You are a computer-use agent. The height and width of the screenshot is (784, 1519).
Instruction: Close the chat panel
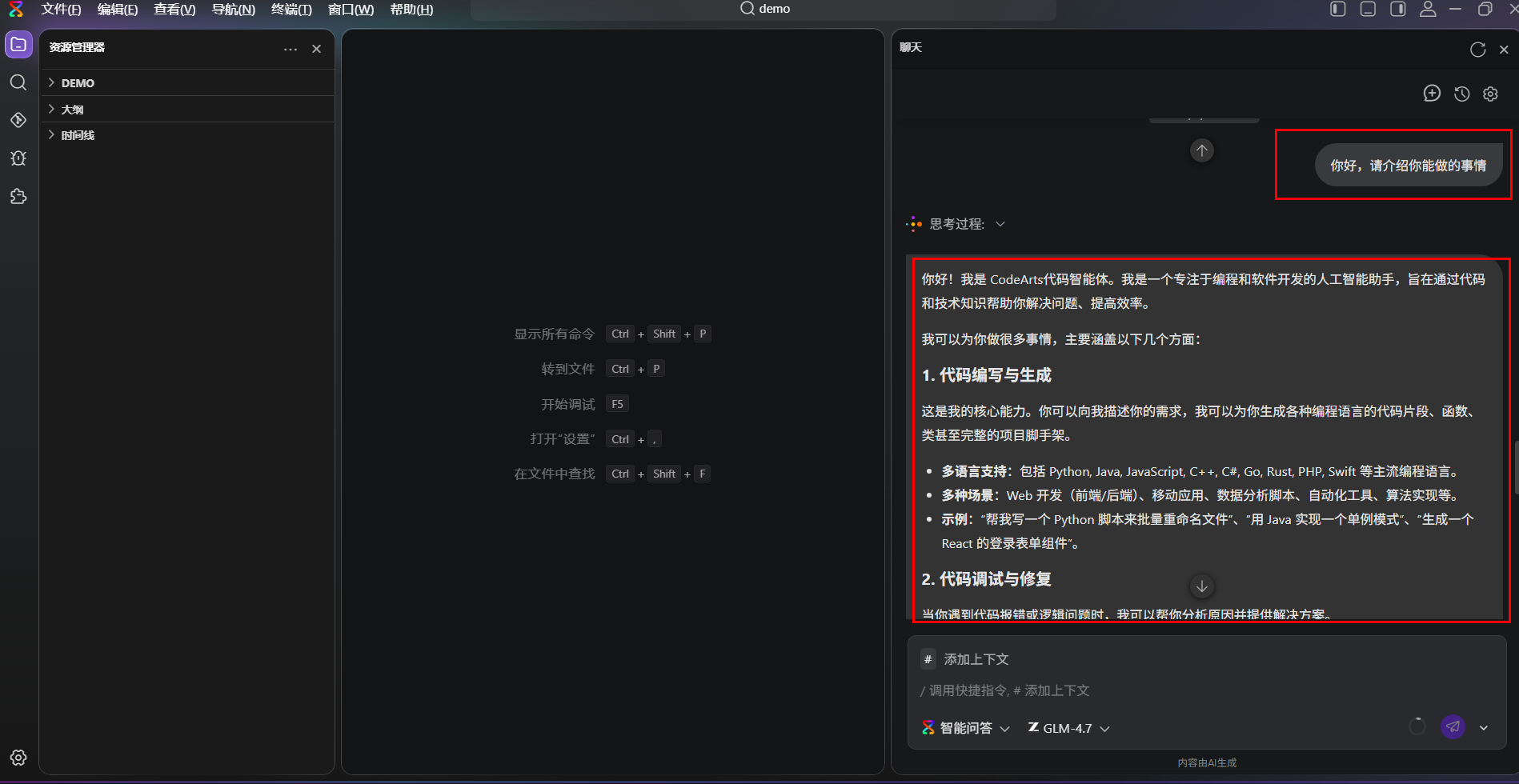coord(1504,50)
